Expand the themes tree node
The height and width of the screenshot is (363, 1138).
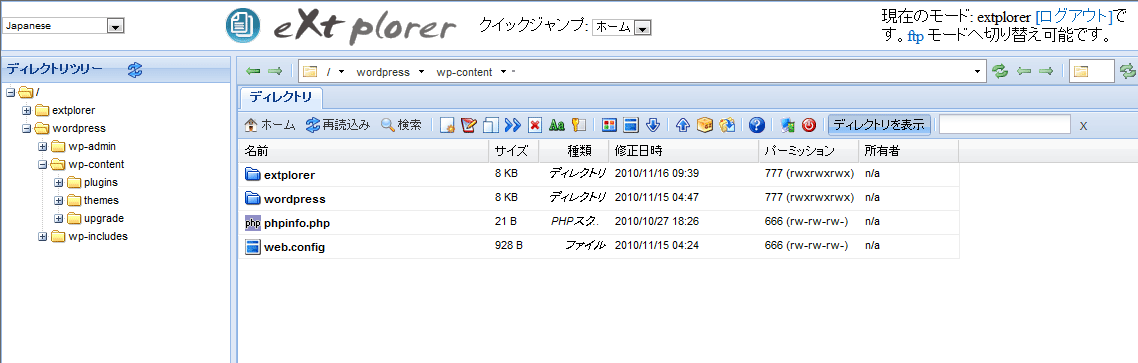pos(58,200)
